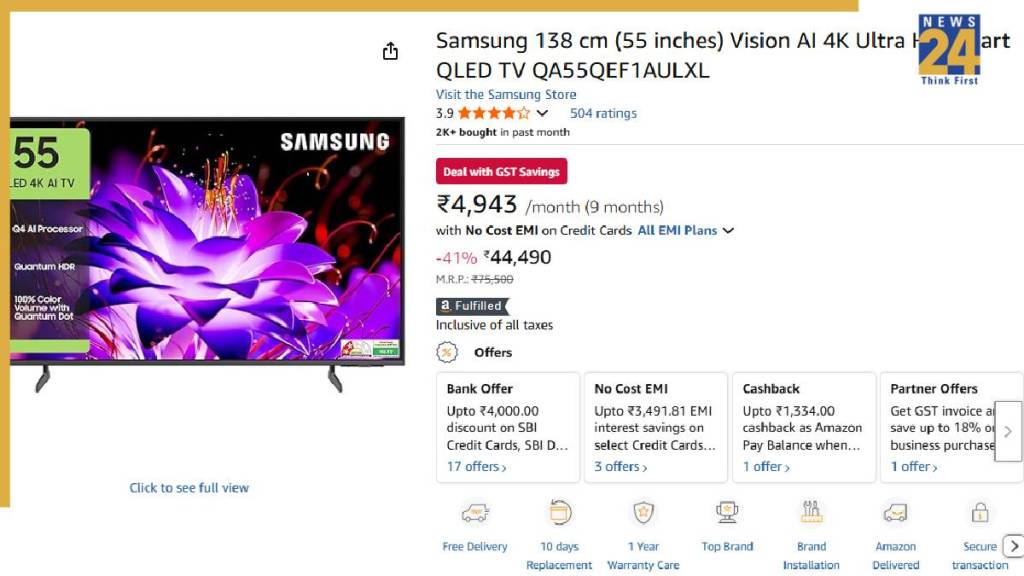The height and width of the screenshot is (576, 1024).
Task: Click the 10 days Replacement icon
Action: pyautogui.click(x=560, y=513)
